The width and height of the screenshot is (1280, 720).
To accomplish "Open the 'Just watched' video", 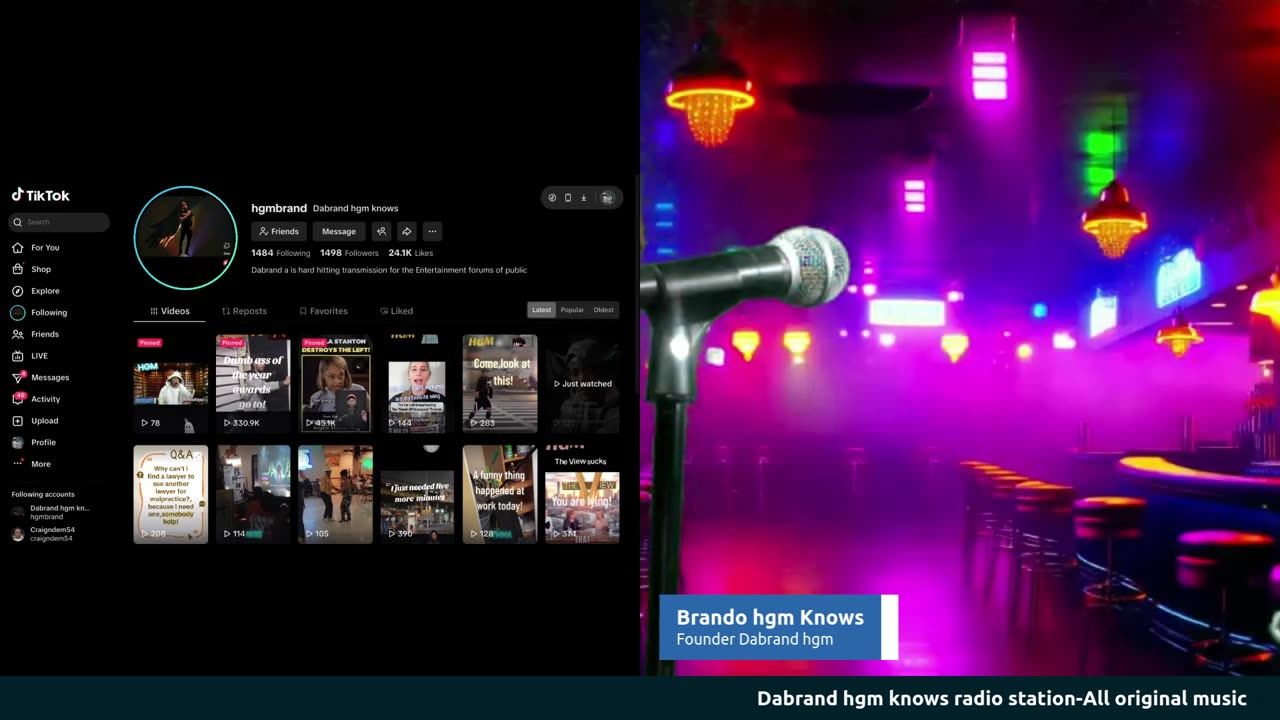I will (582, 383).
